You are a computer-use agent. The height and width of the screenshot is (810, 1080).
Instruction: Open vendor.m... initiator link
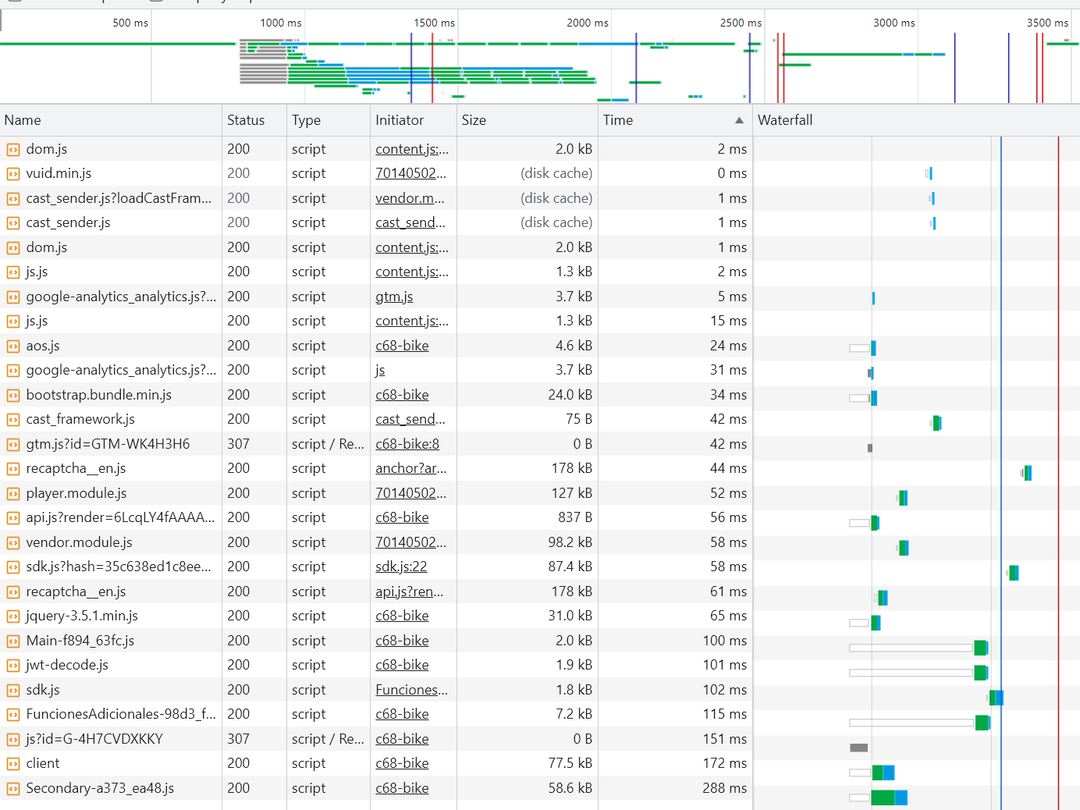410,198
